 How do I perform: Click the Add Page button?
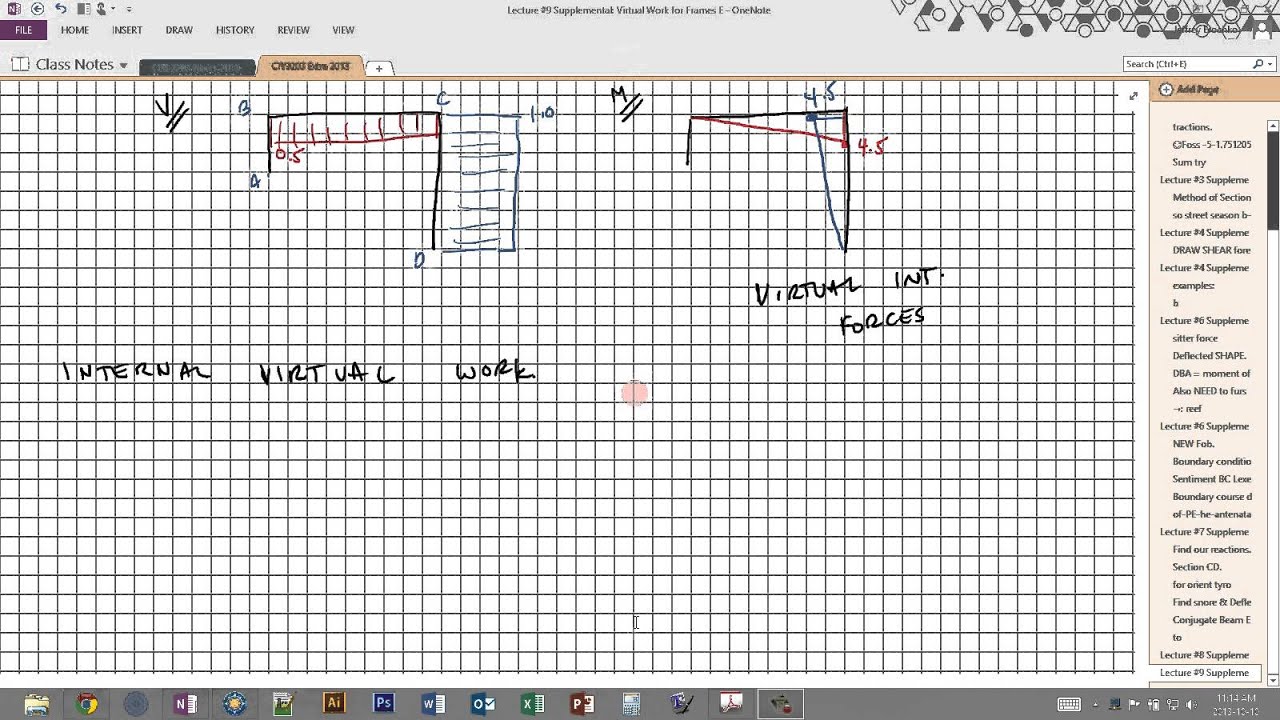click(x=1189, y=90)
